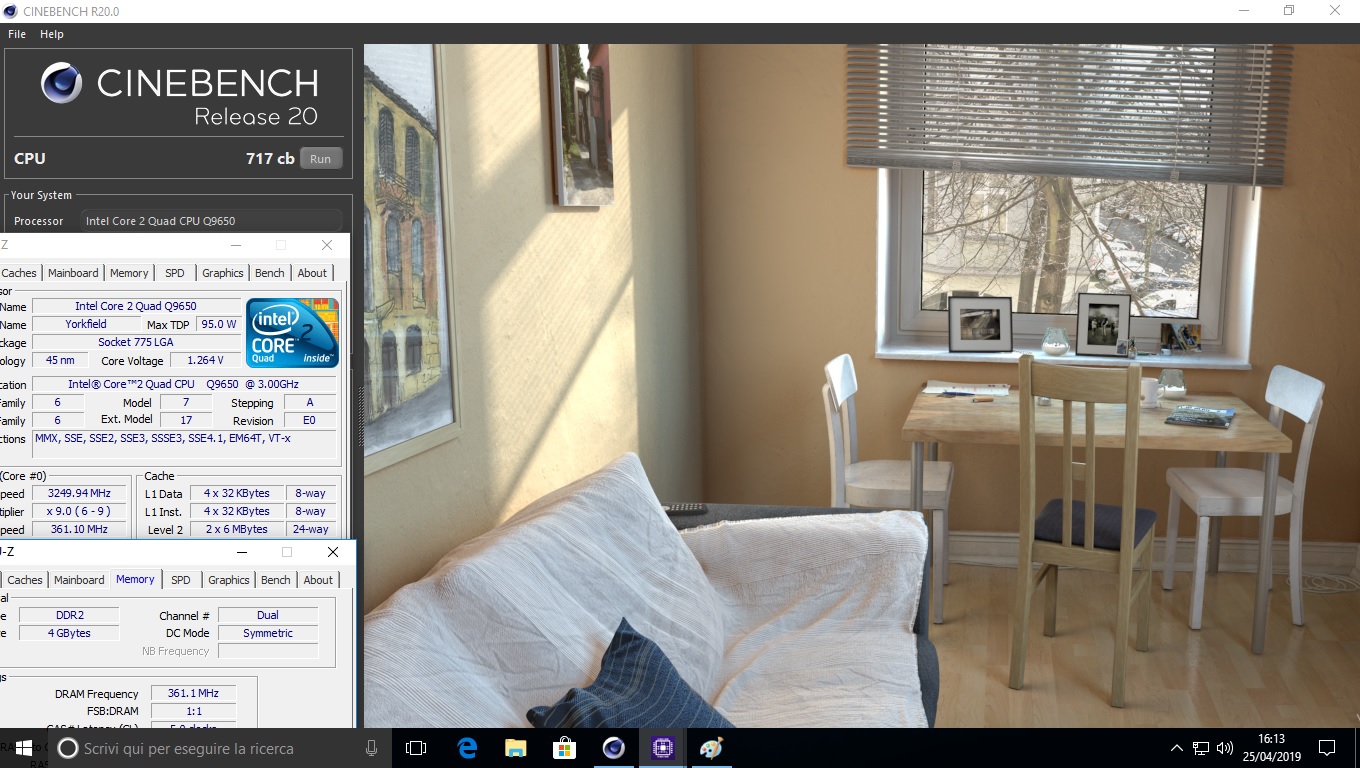Minimize the CPU-Z processor window
The image size is (1360, 768).
coord(236,245)
